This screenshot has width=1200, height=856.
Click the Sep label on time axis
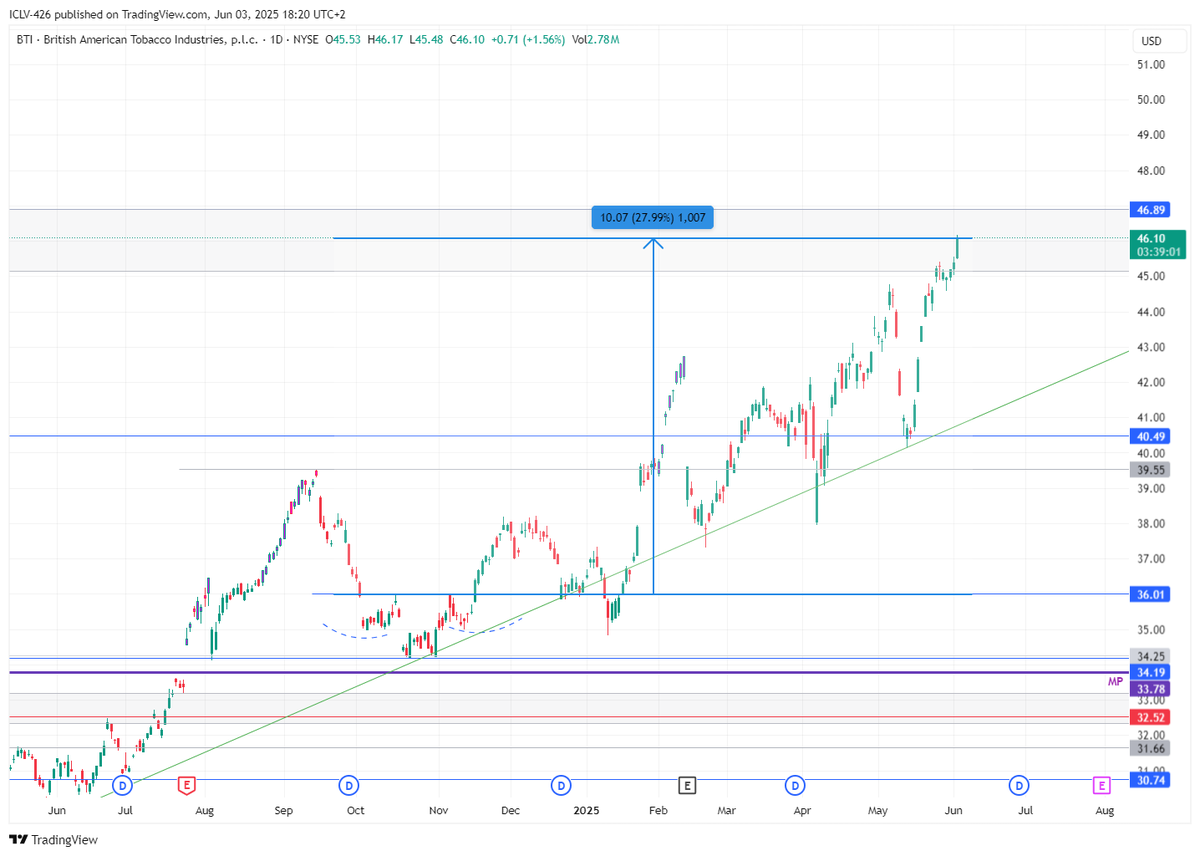[x=284, y=811]
